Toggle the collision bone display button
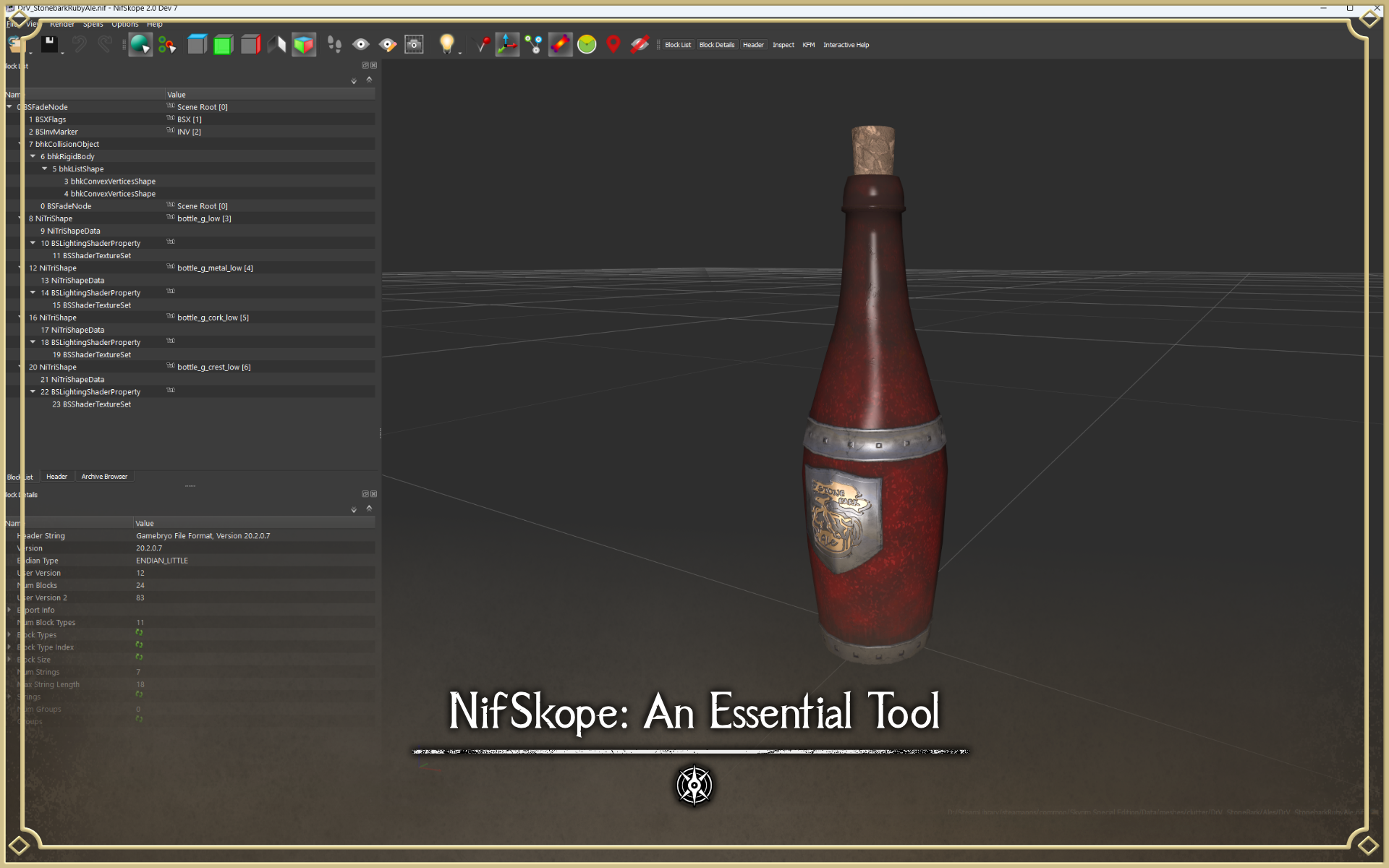The height and width of the screenshot is (868, 1389). 560,44
